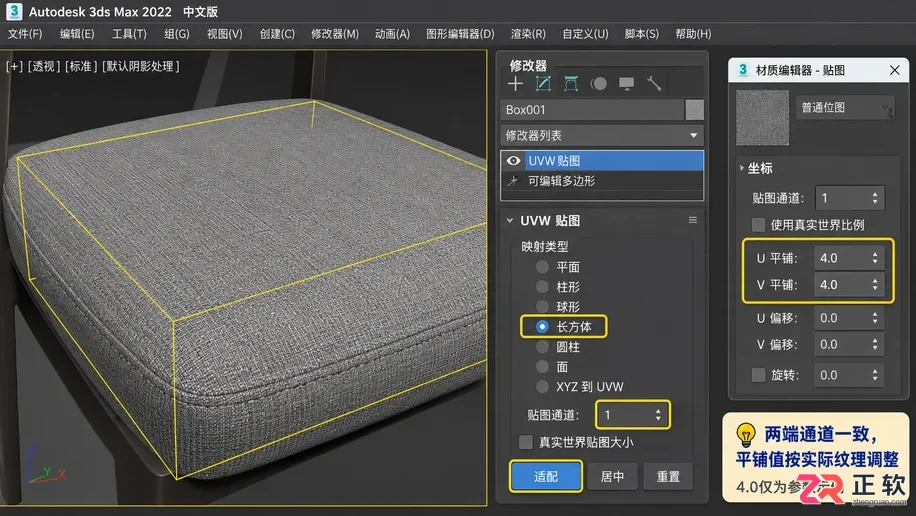Viewport: 916px width, 516px height.
Task: Open the 视图(V) menu
Action: click(225, 34)
